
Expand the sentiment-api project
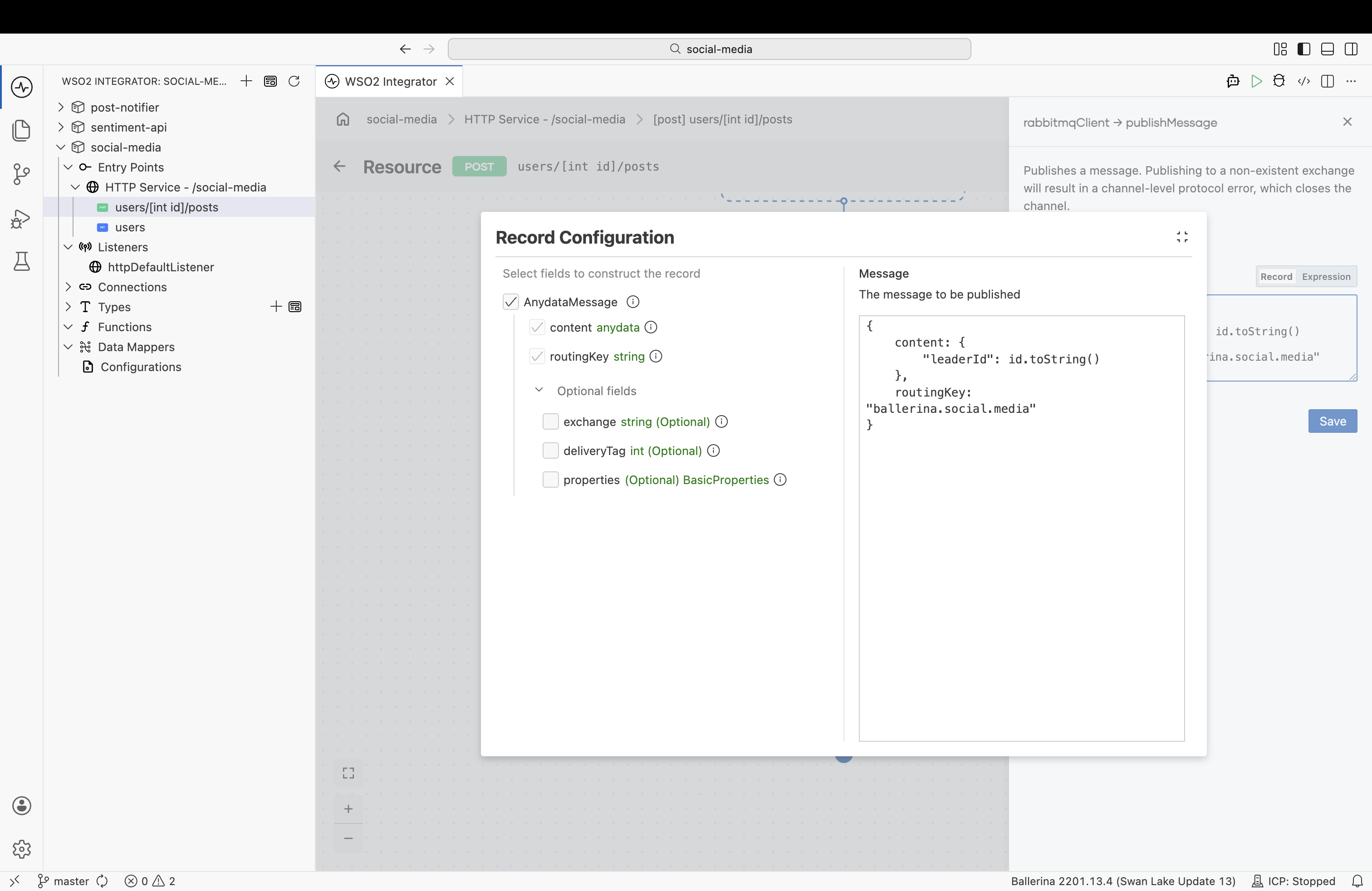pyautogui.click(x=60, y=127)
